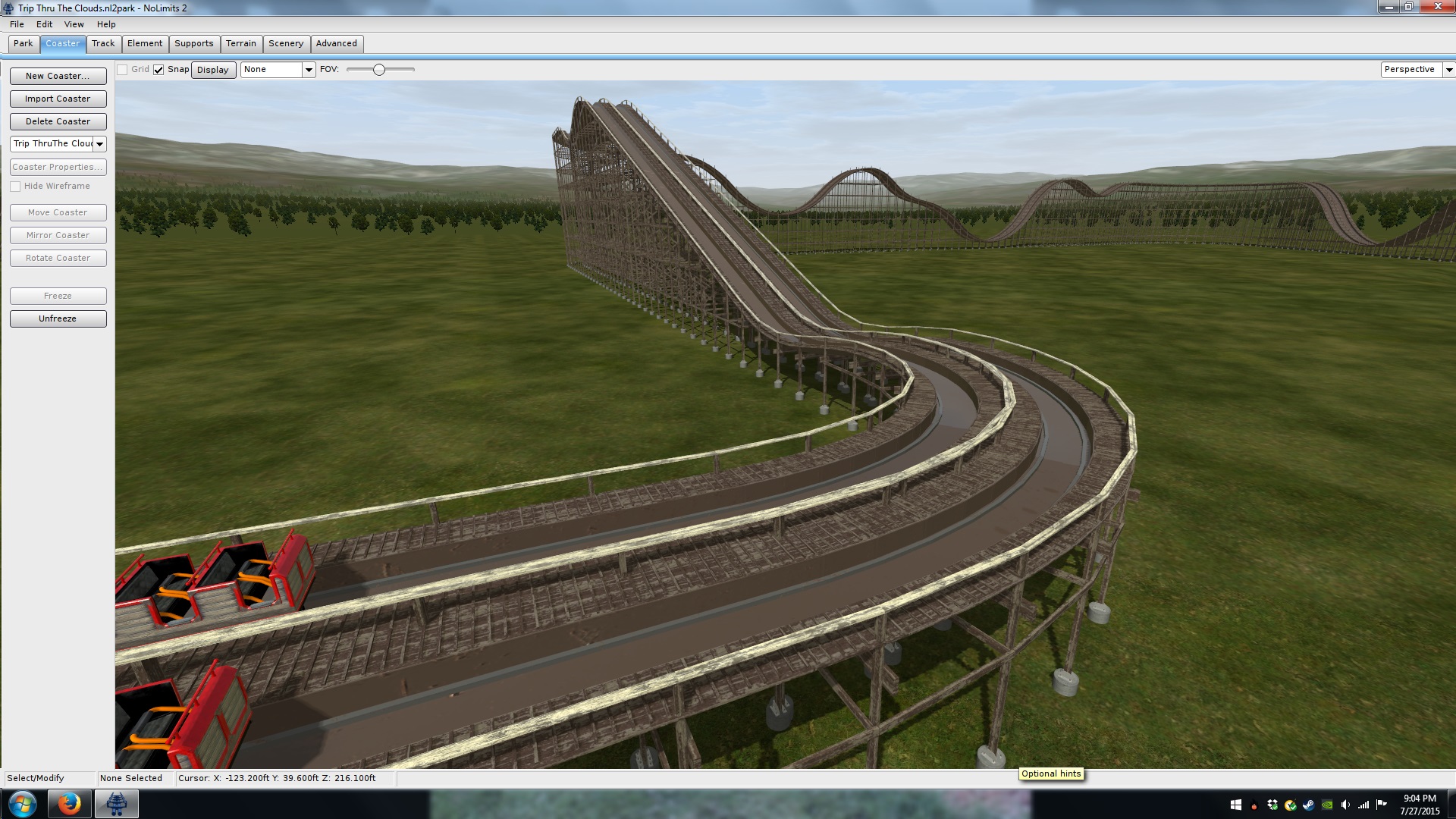
Task: Open the Edit menu
Action: [x=44, y=24]
